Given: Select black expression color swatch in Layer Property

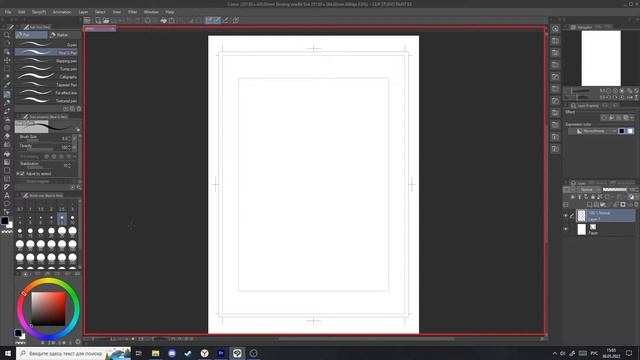Looking at the screenshot, I should [621, 131].
